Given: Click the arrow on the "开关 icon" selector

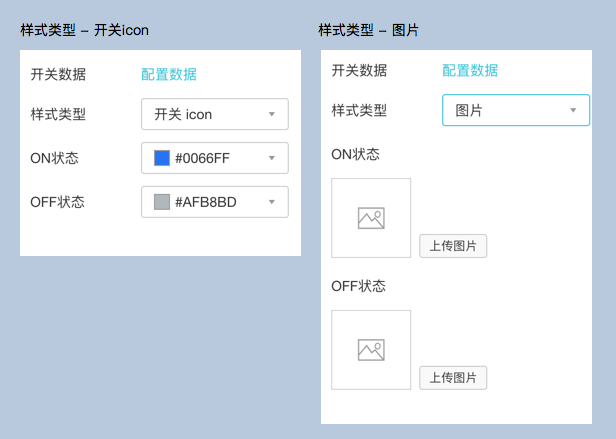Looking at the screenshot, I should (271, 114).
